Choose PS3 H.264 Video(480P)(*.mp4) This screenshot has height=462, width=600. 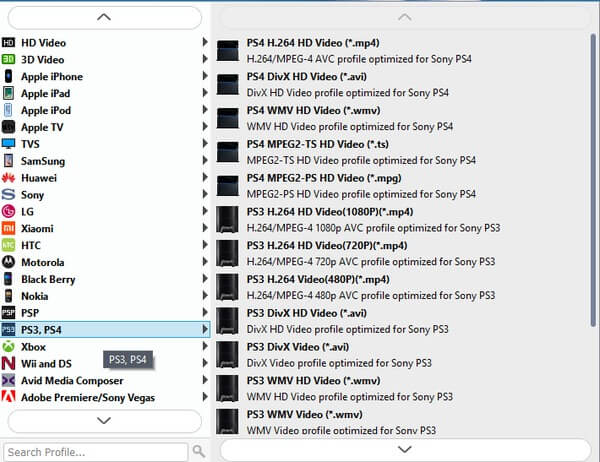coord(402,287)
